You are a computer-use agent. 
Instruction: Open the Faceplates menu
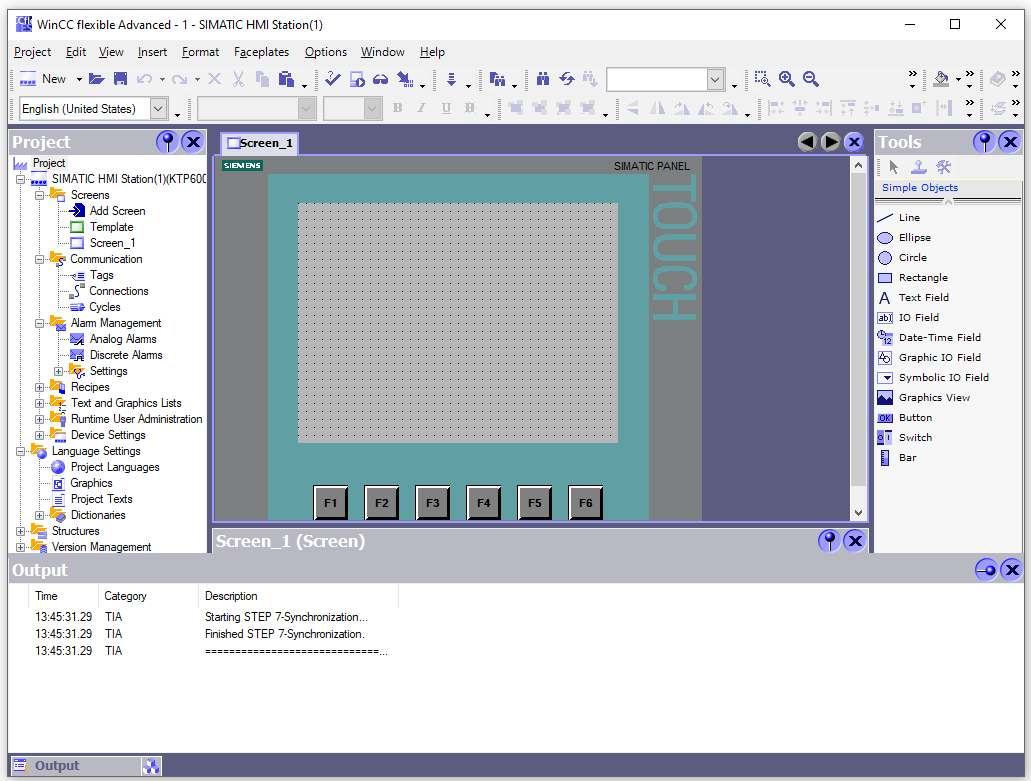(x=261, y=52)
